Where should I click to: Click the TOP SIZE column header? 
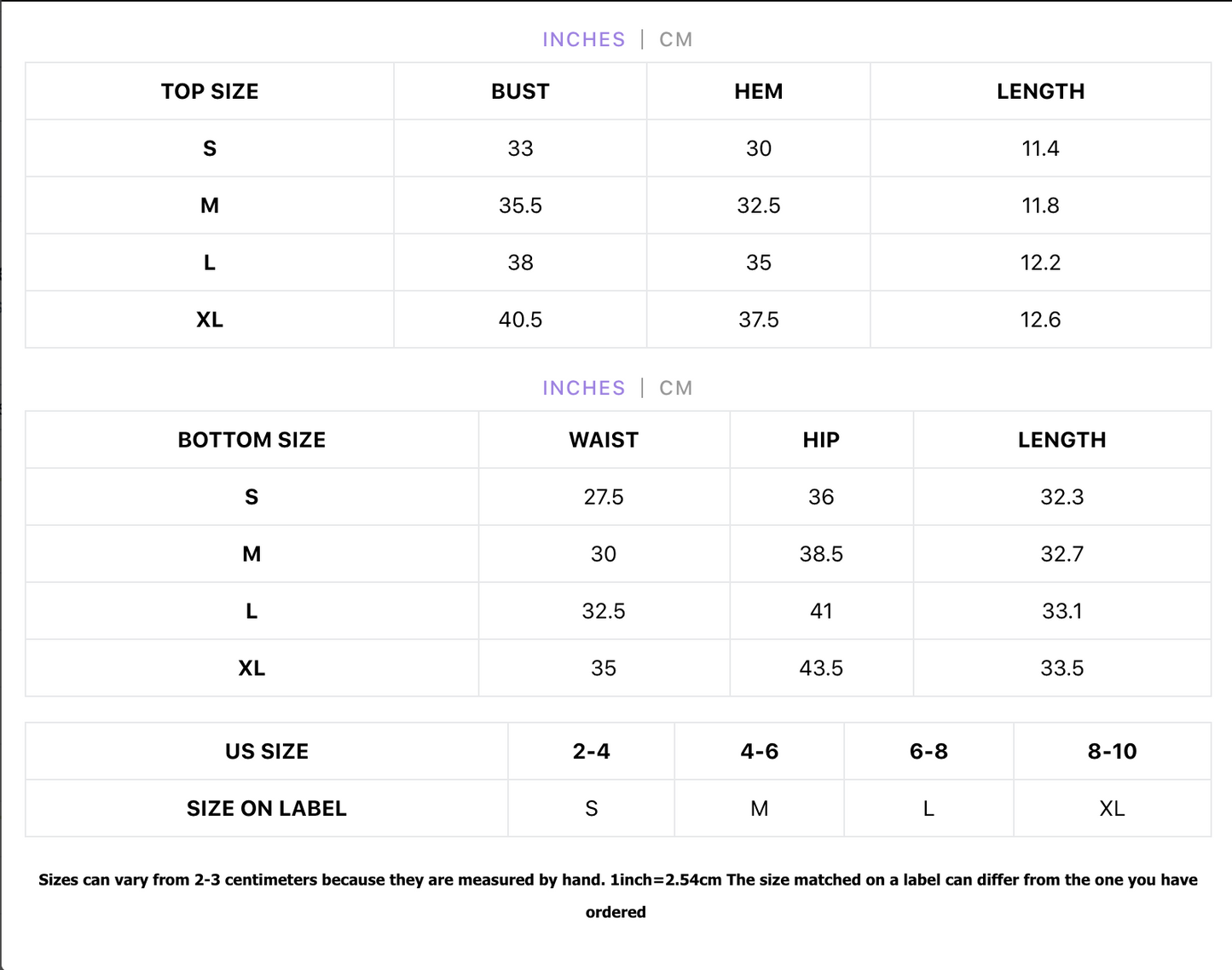pos(210,92)
